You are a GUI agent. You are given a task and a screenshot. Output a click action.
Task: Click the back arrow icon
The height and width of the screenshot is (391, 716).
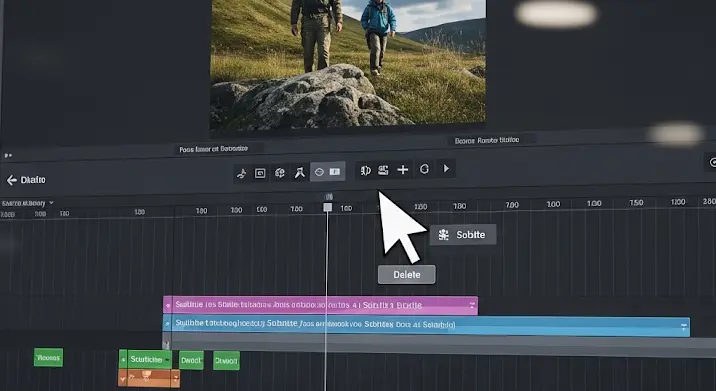(11, 180)
